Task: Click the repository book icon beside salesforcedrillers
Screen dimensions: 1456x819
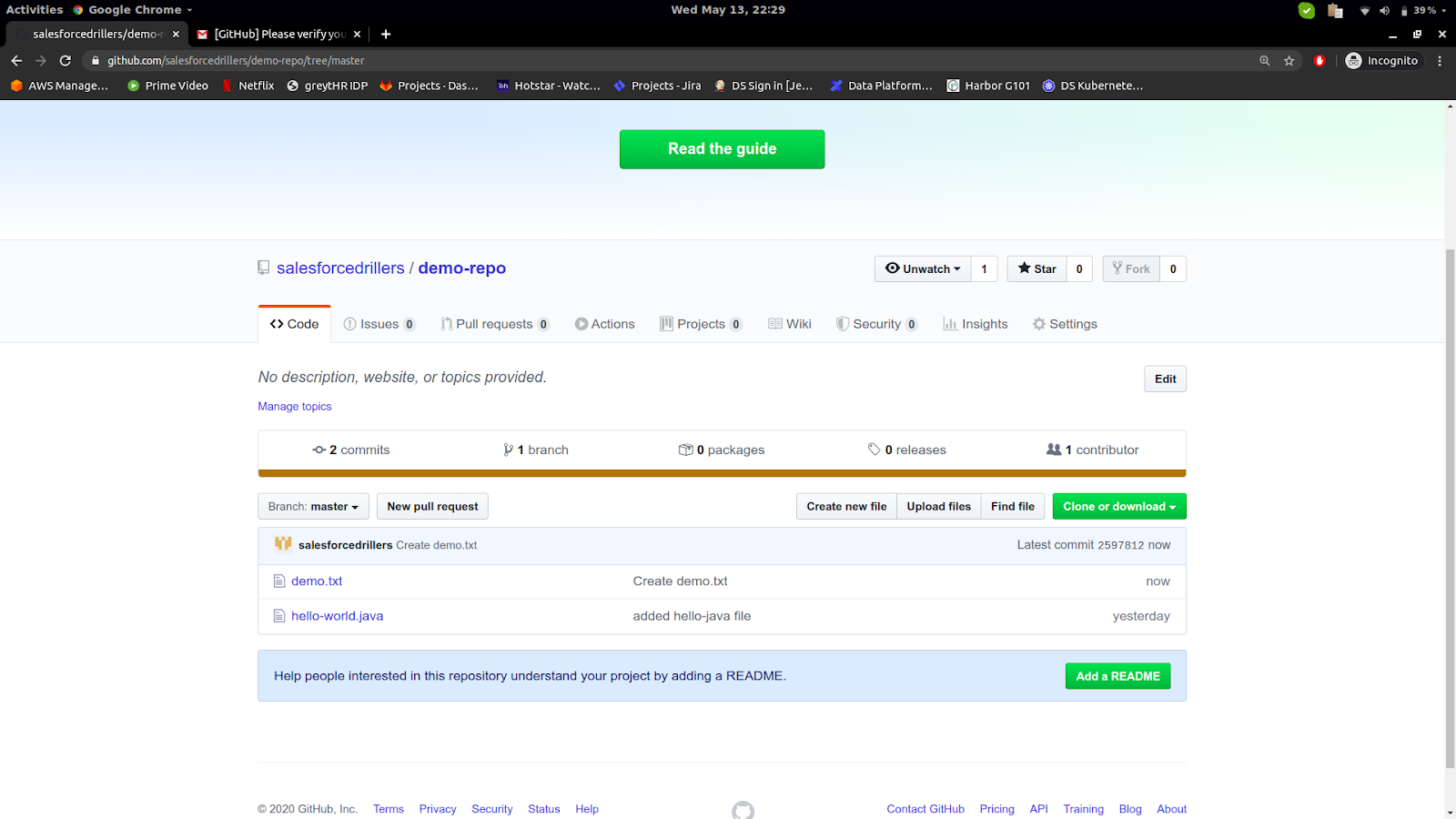Action: point(264,268)
